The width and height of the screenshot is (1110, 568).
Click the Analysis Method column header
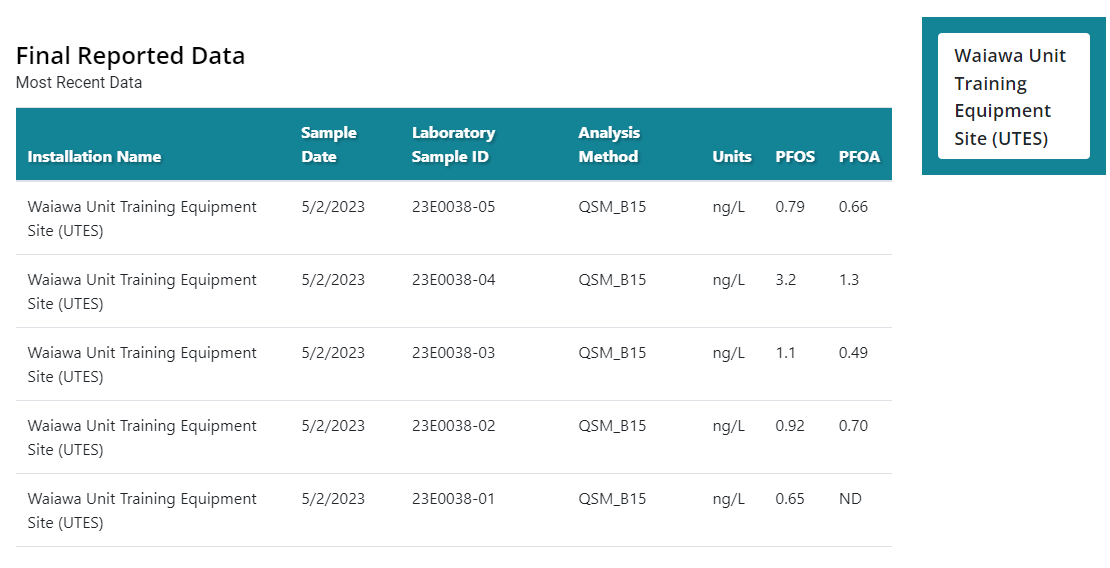coord(609,144)
